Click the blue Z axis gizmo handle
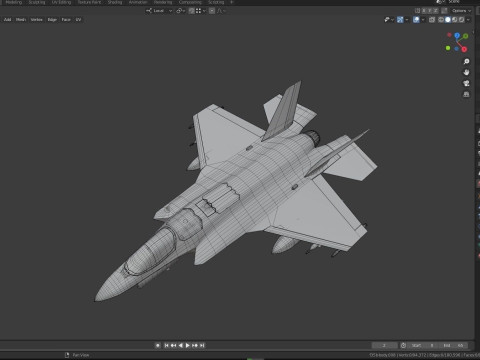The height and width of the screenshot is (360, 480). pos(457,35)
